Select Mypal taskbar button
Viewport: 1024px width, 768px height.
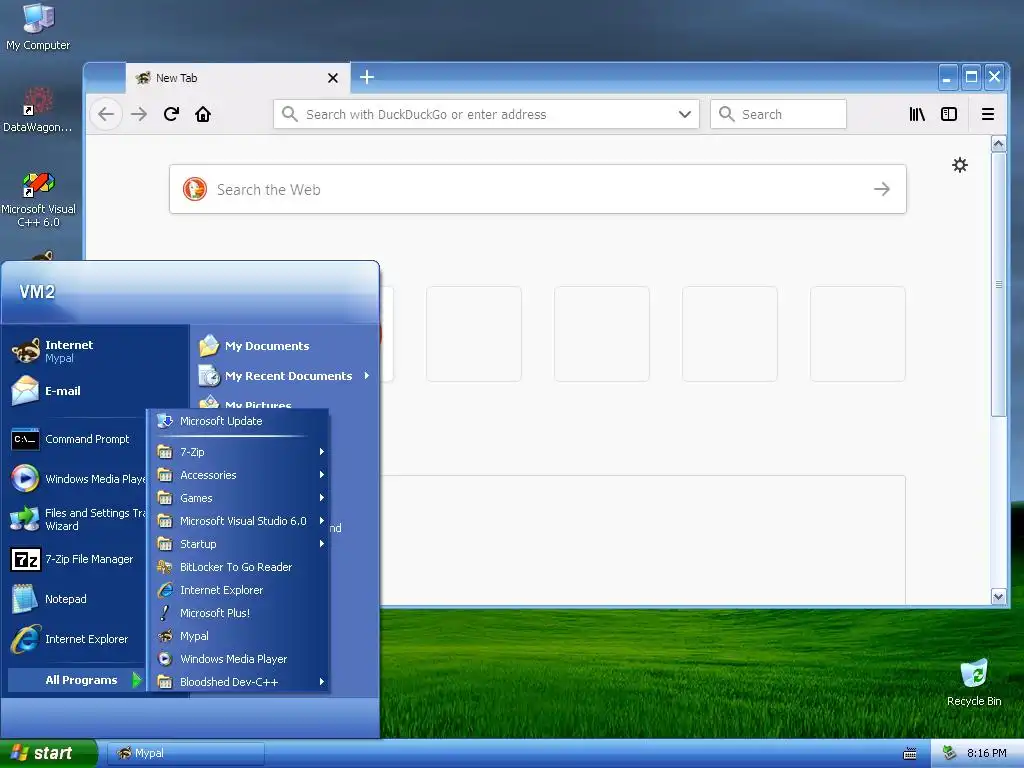[x=185, y=753]
